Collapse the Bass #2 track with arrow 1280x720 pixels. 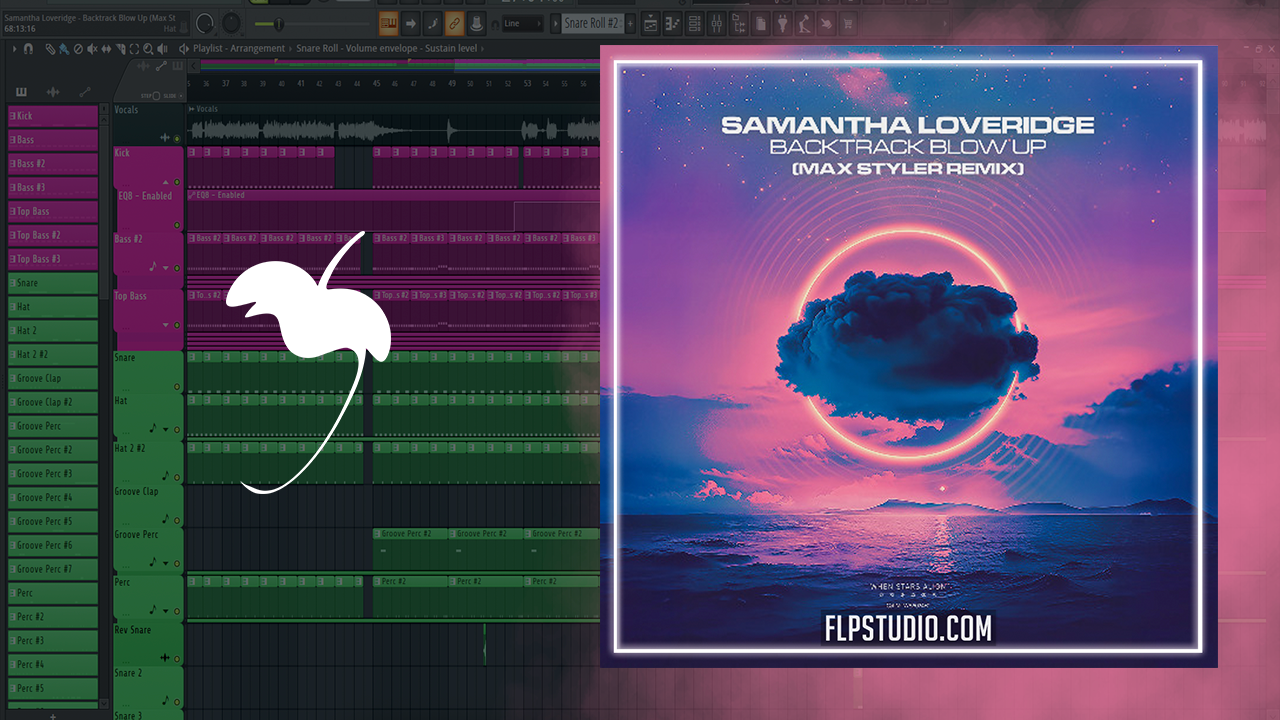tap(165, 268)
